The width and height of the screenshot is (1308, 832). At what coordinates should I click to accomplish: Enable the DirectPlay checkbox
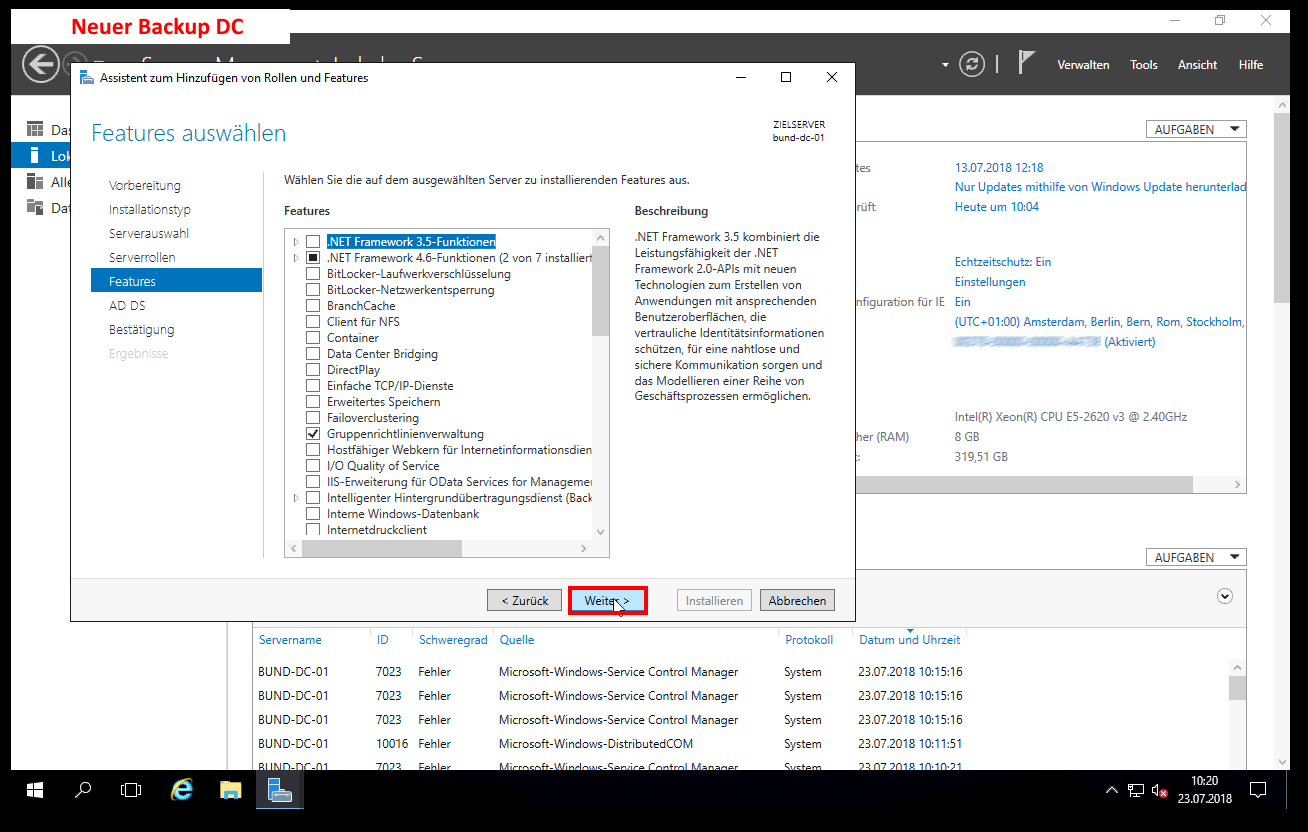click(313, 370)
